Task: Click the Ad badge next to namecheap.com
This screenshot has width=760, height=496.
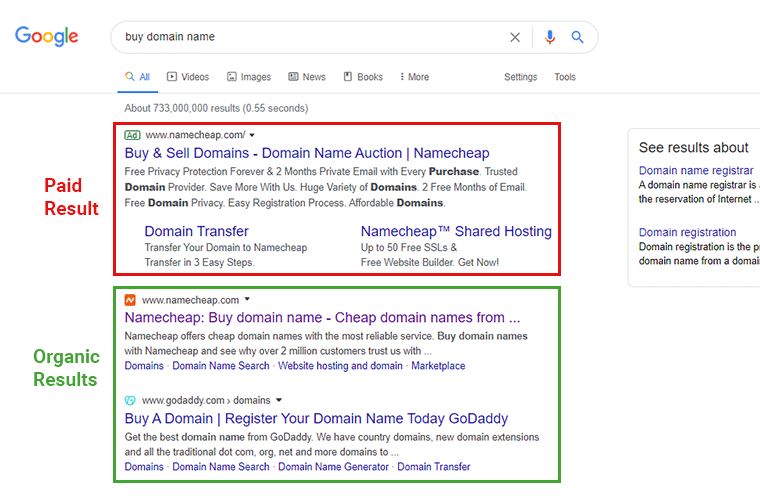Action: 132,135
